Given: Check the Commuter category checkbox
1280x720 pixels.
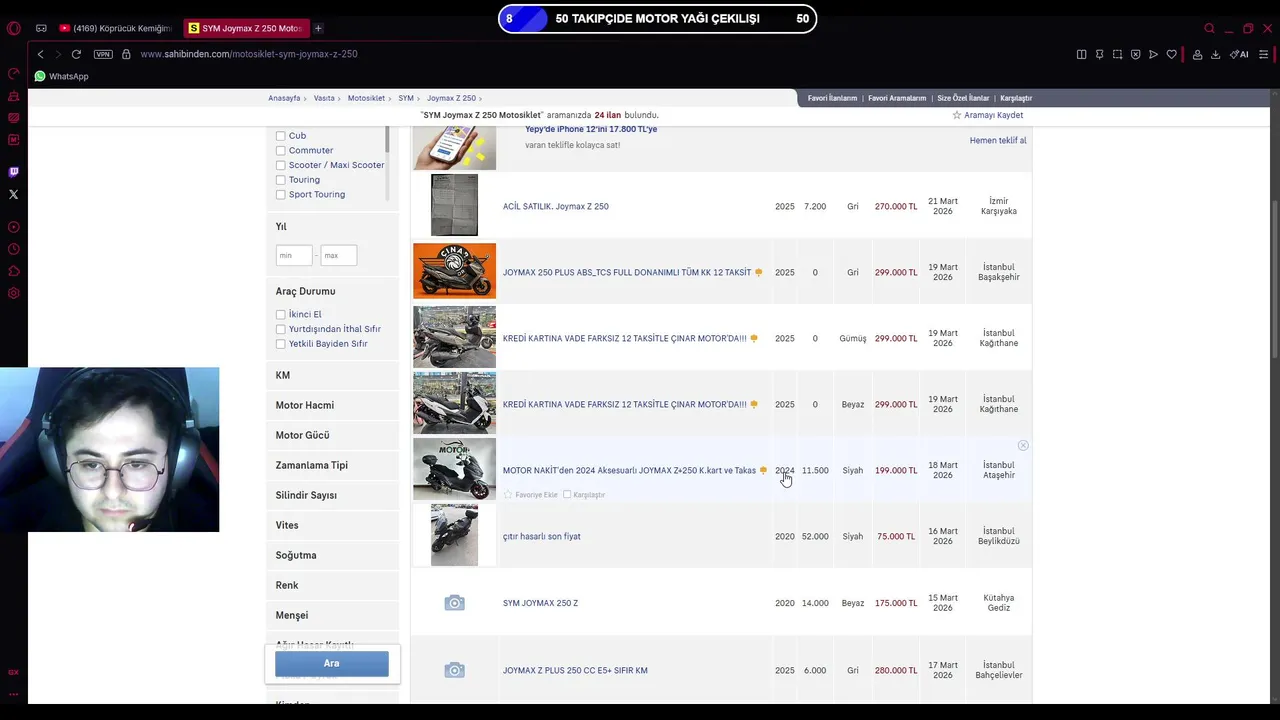Looking at the screenshot, I should 280,151.
